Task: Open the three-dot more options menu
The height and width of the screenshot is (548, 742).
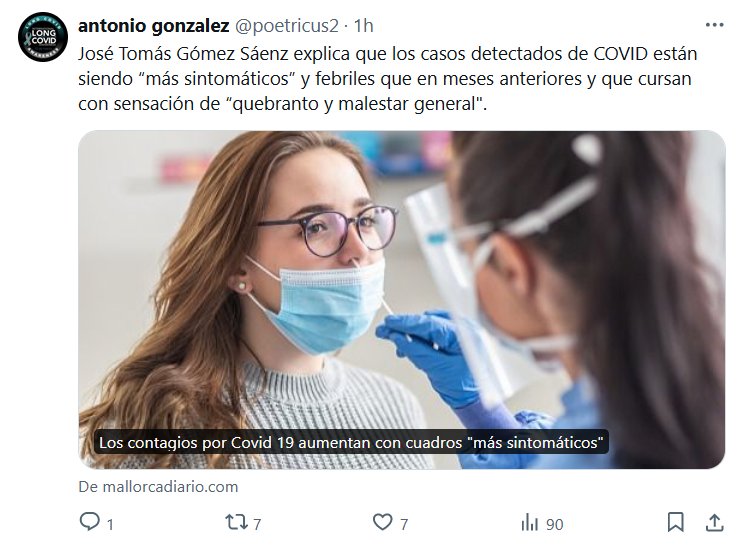Action: [714, 25]
